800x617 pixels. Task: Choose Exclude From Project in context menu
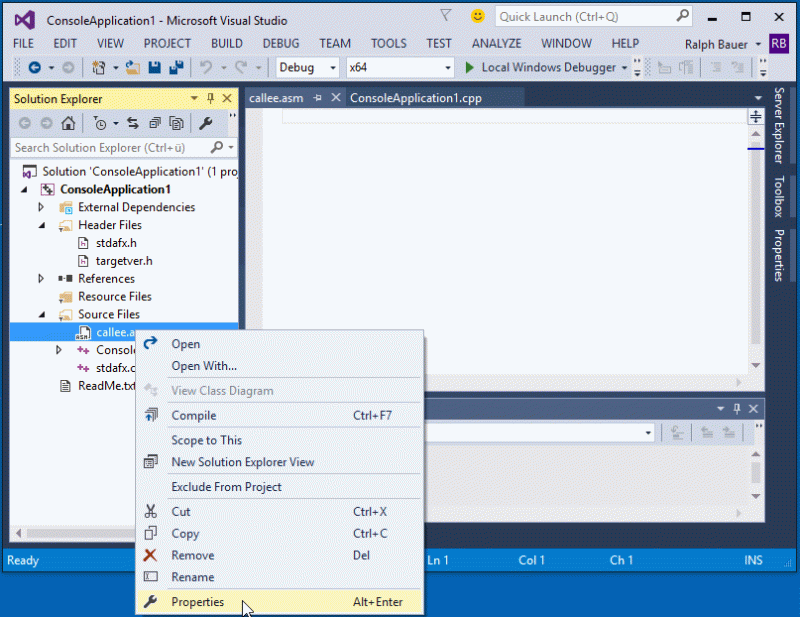coord(228,485)
